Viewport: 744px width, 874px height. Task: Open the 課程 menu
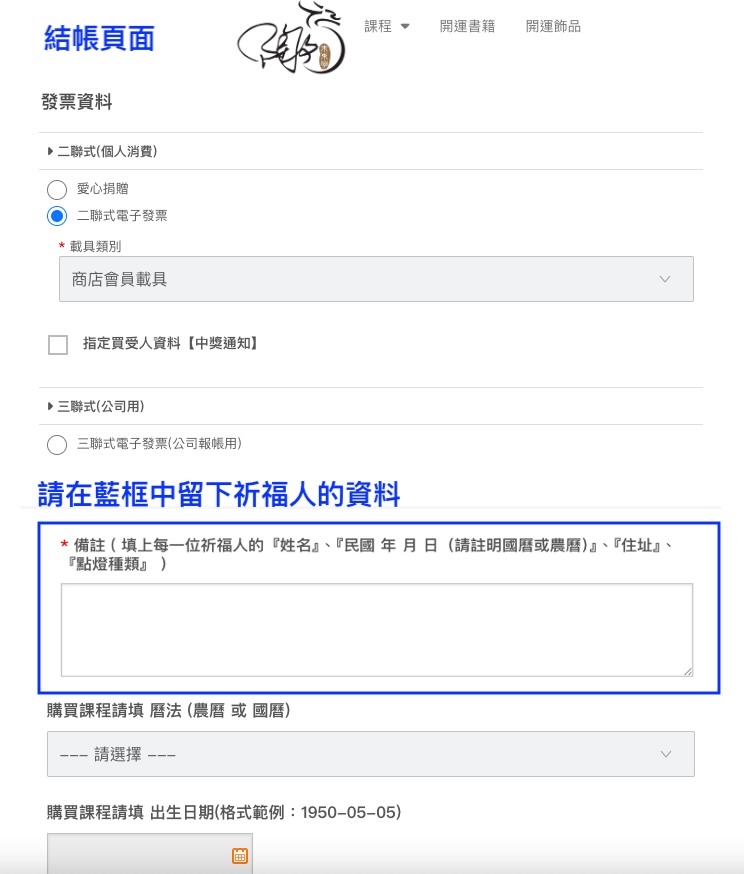click(378, 27)
